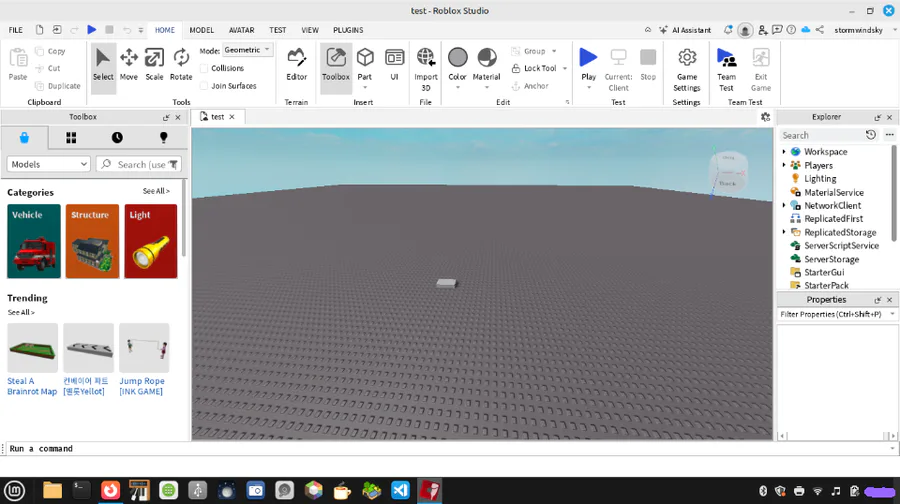Image resolution: width=900 pixels, height=504 pixels.
Task: Launch Visual Studio Code from taskbar
Action: [400, 491]
